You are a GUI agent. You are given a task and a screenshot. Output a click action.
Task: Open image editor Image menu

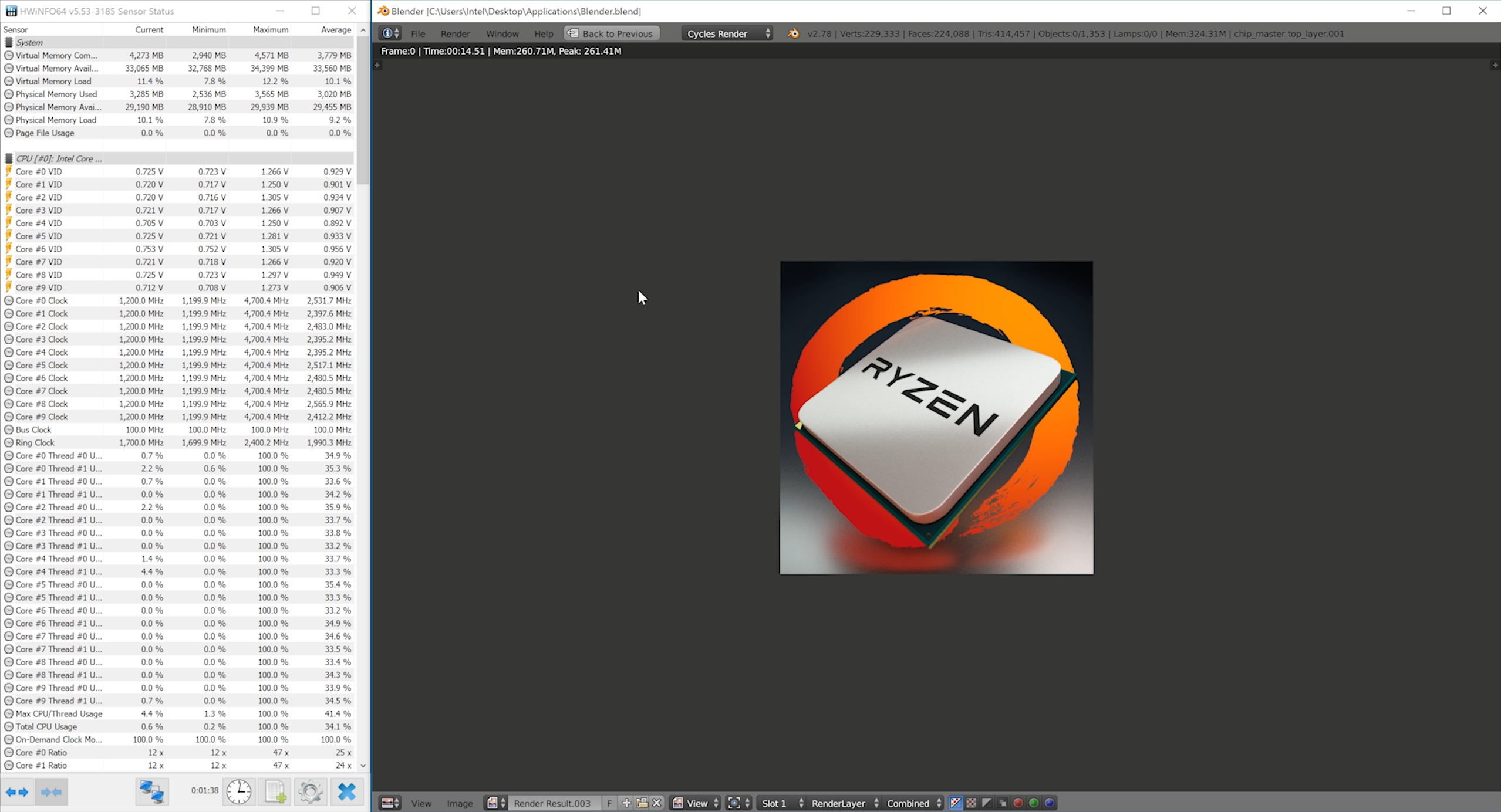pos(460,803)
